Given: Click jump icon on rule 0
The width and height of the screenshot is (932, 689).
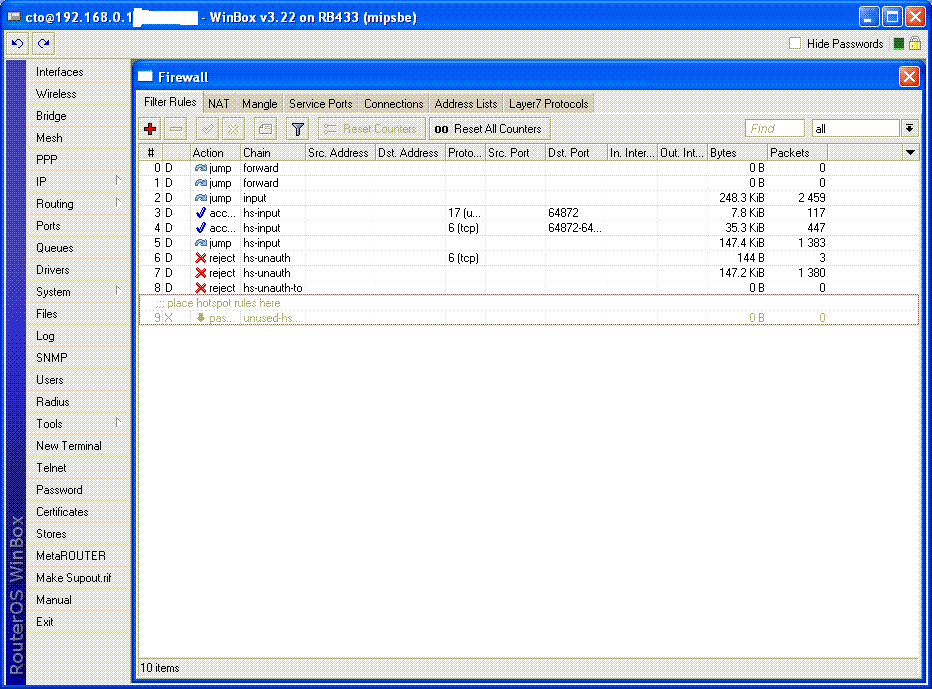Looking at the screenshot, I should 201,168.
